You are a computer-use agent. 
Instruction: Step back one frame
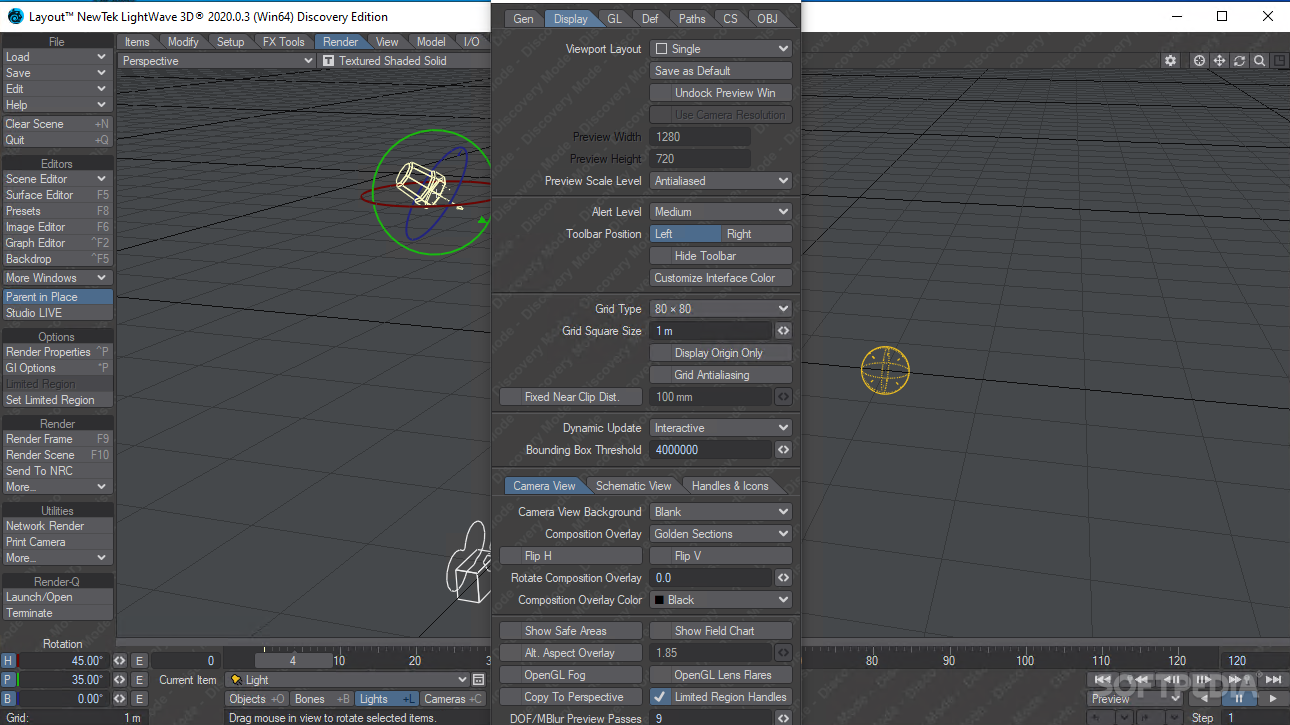click(1170, 680)
